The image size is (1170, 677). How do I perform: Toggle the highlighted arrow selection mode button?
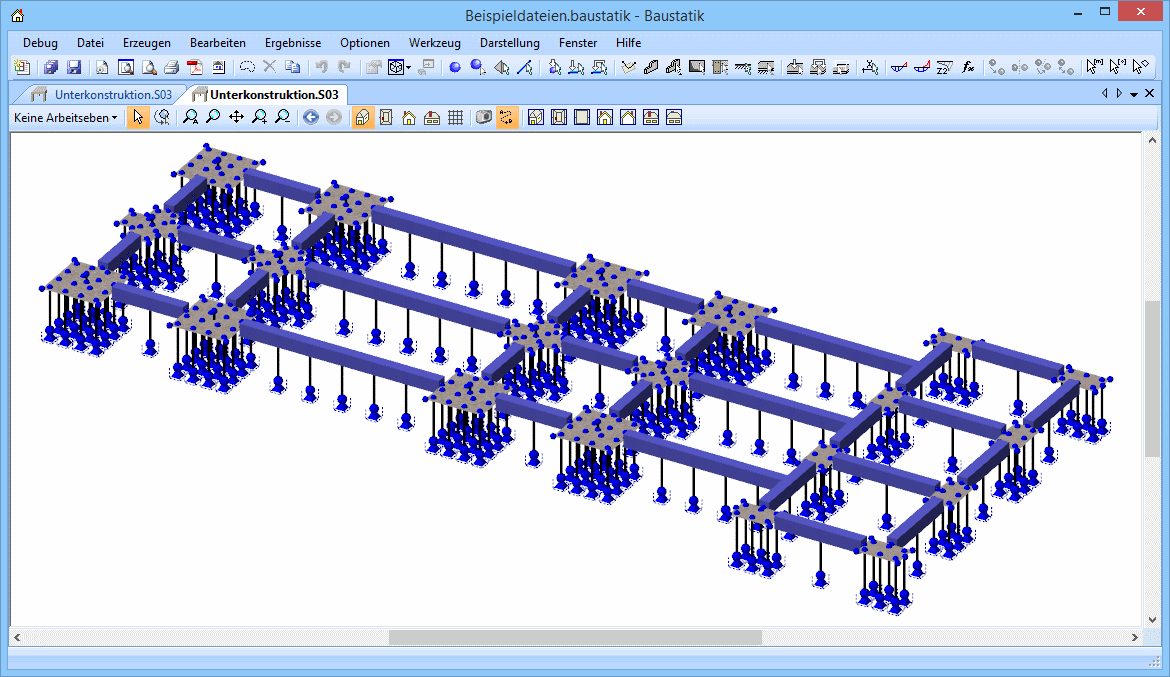tap(138, 118)
